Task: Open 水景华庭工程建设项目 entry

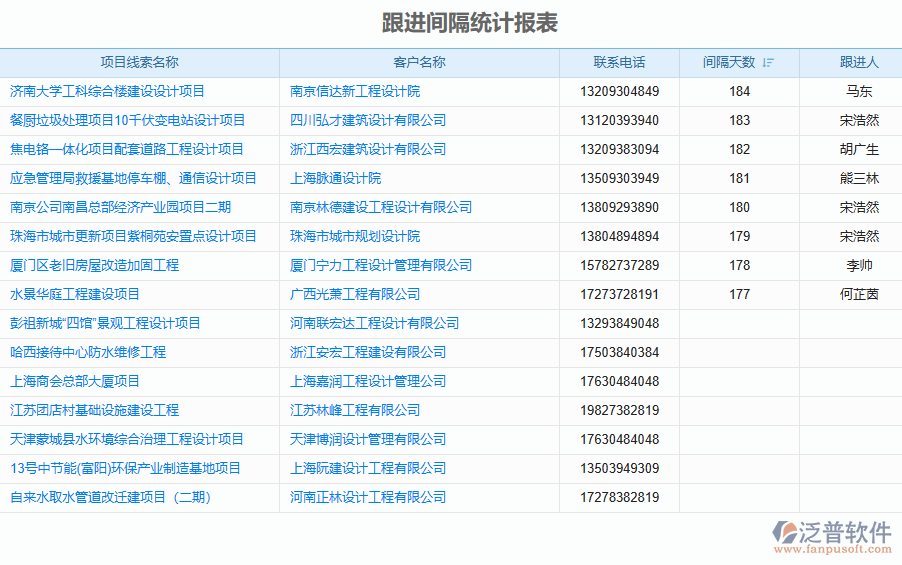Action: pos(75,294)
